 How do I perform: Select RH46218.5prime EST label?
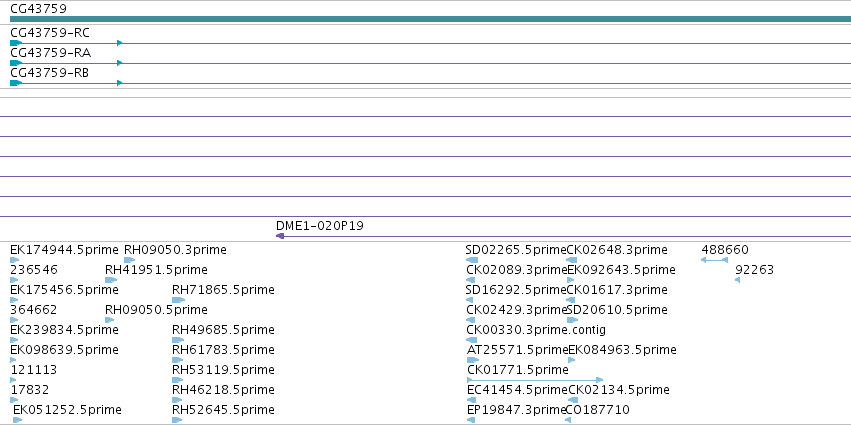223,390
